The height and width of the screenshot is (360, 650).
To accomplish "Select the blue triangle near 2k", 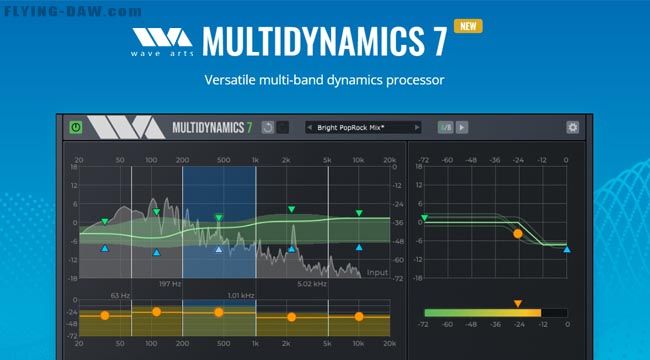I will 291,249.
